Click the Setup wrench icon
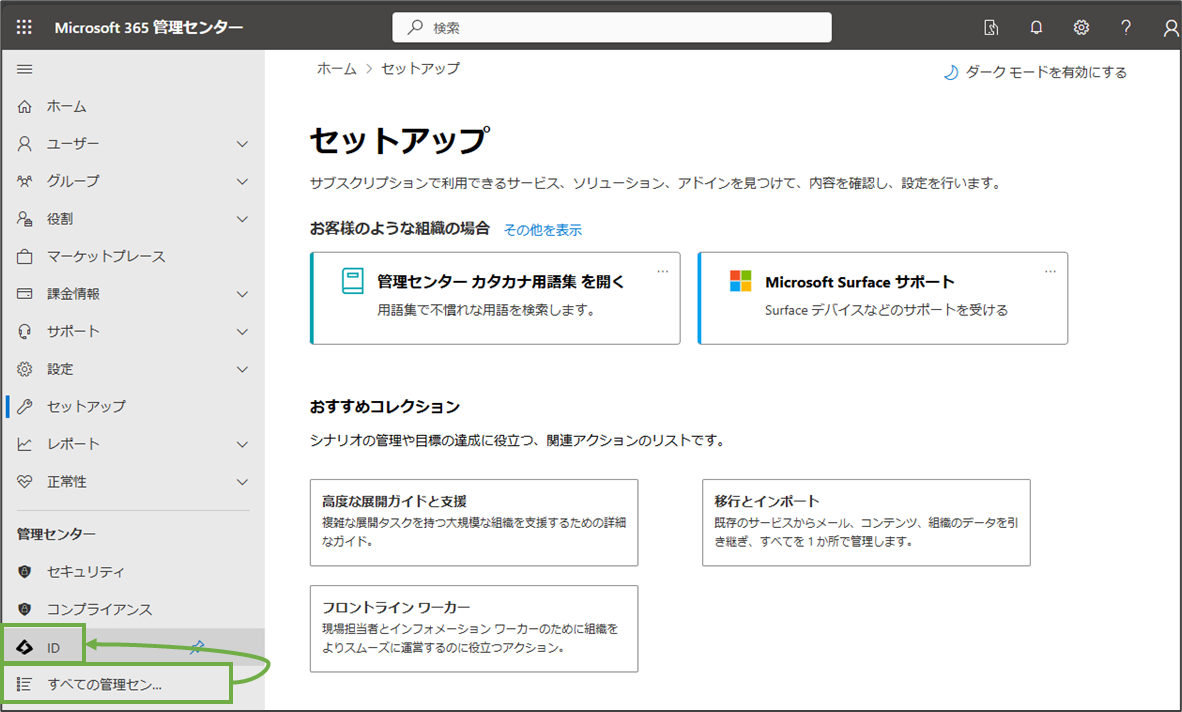Screen dimensions: 1182x712 25,406
